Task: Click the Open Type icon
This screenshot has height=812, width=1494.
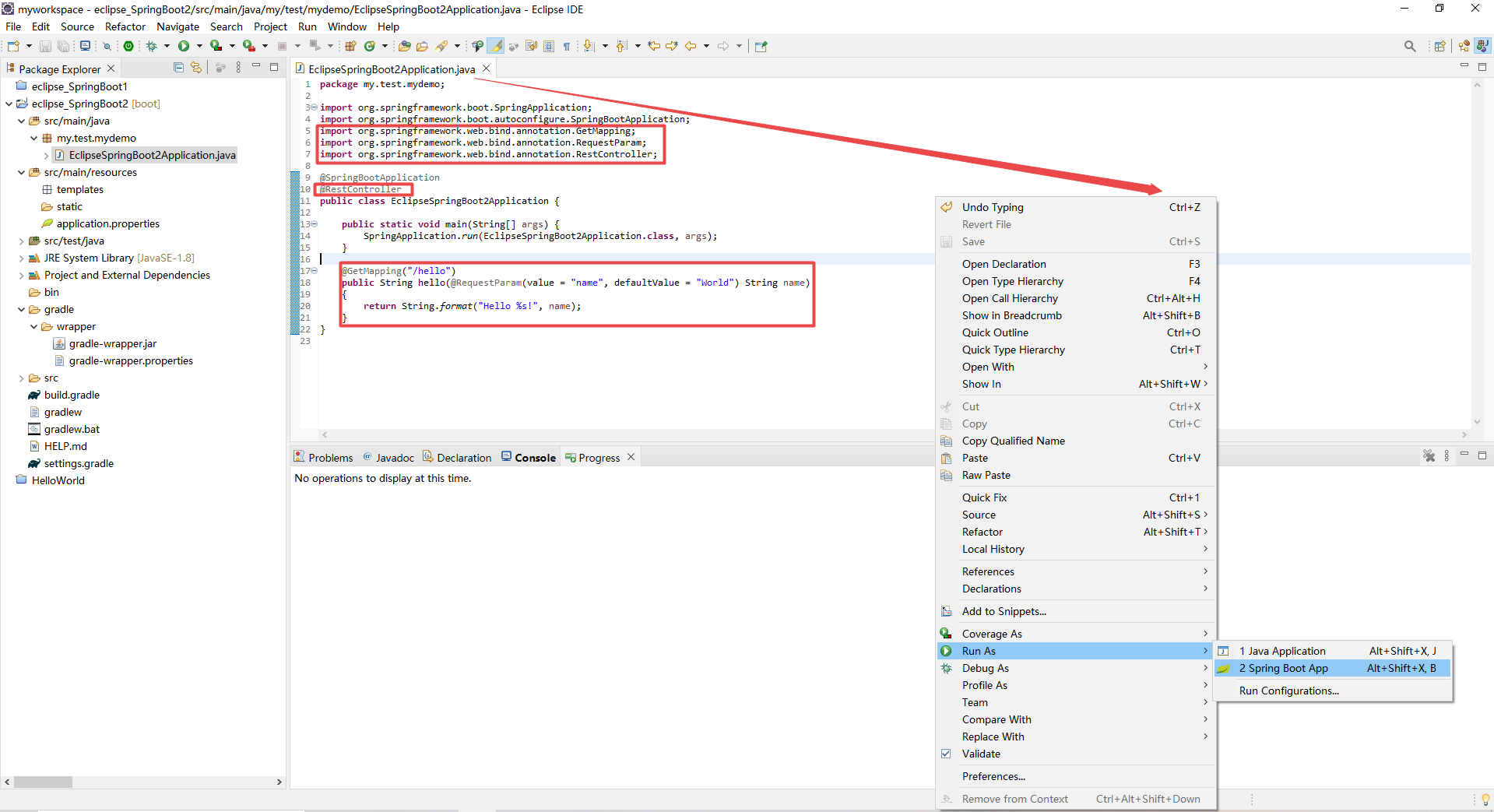Action: point(404,46)
